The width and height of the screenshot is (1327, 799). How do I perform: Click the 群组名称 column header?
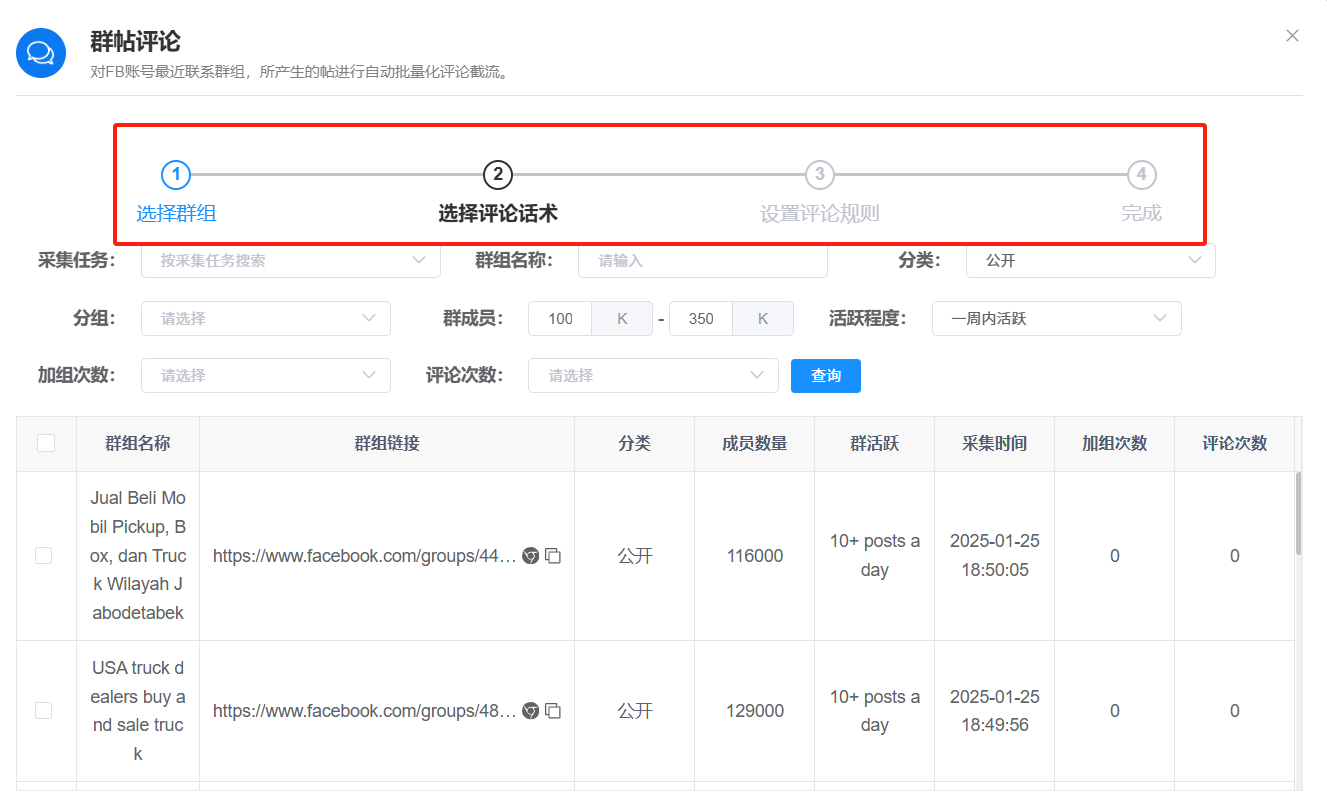(138, 443)
